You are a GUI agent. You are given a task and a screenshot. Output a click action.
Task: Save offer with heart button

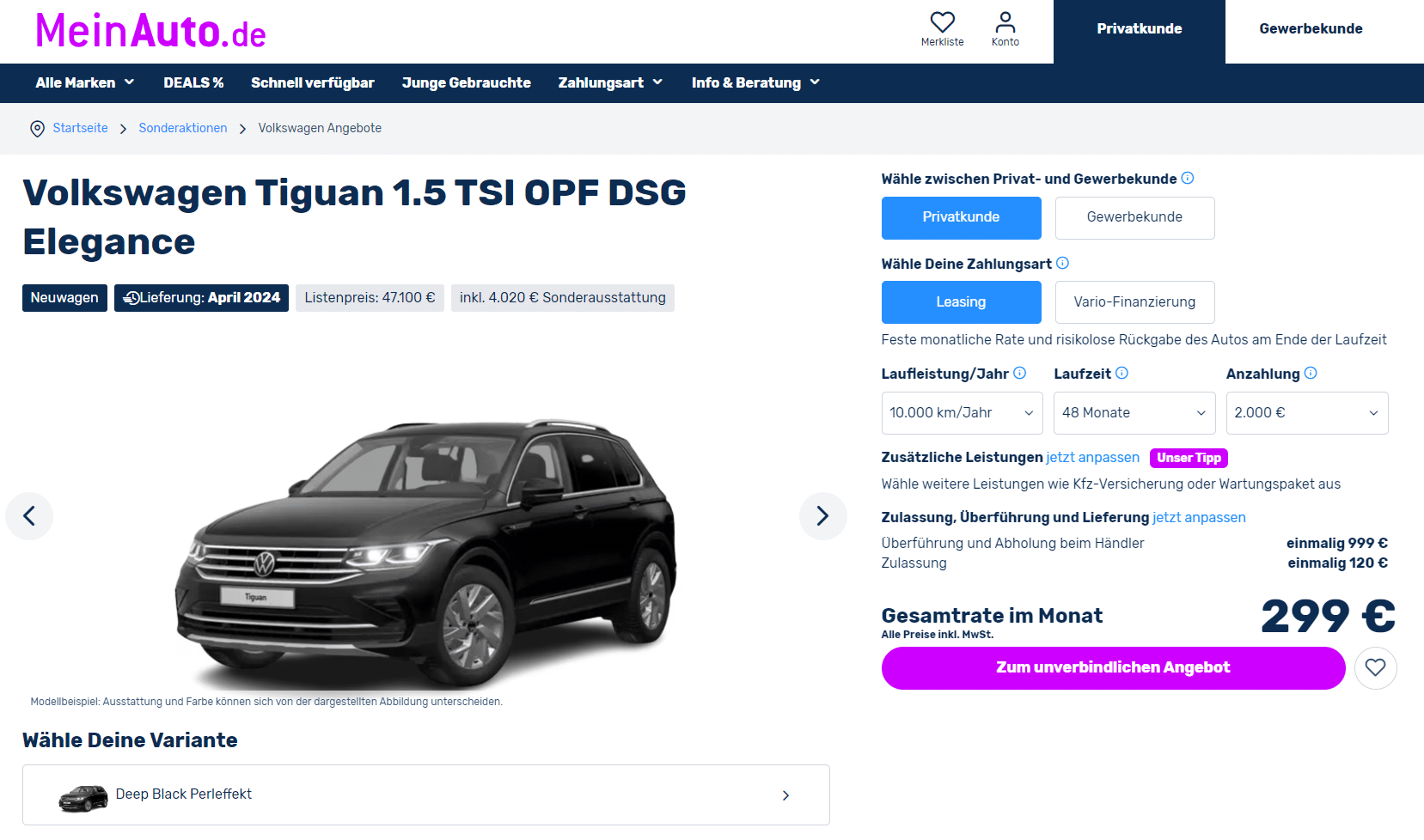1375,667
